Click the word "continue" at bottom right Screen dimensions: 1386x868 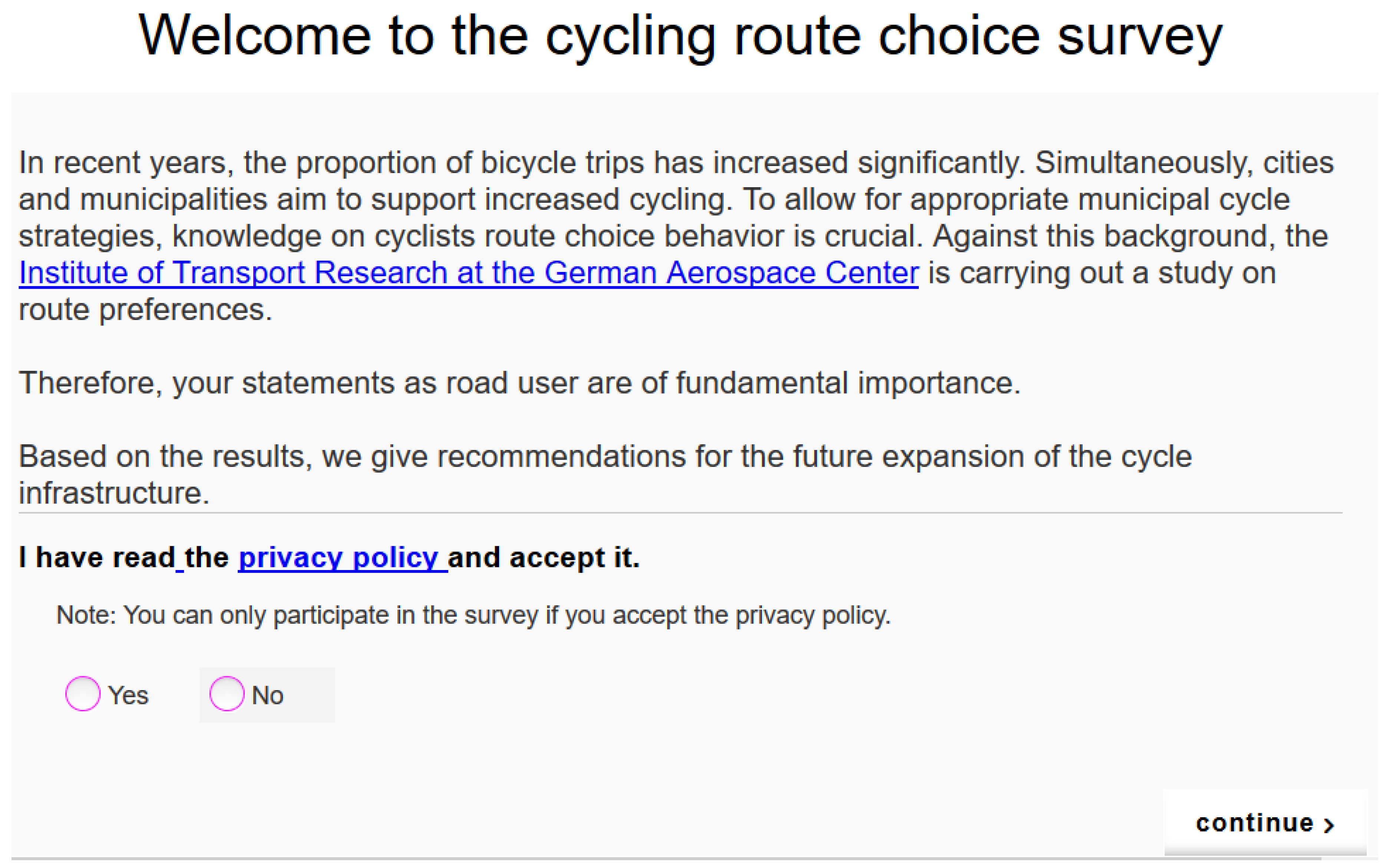[1254, 823]
